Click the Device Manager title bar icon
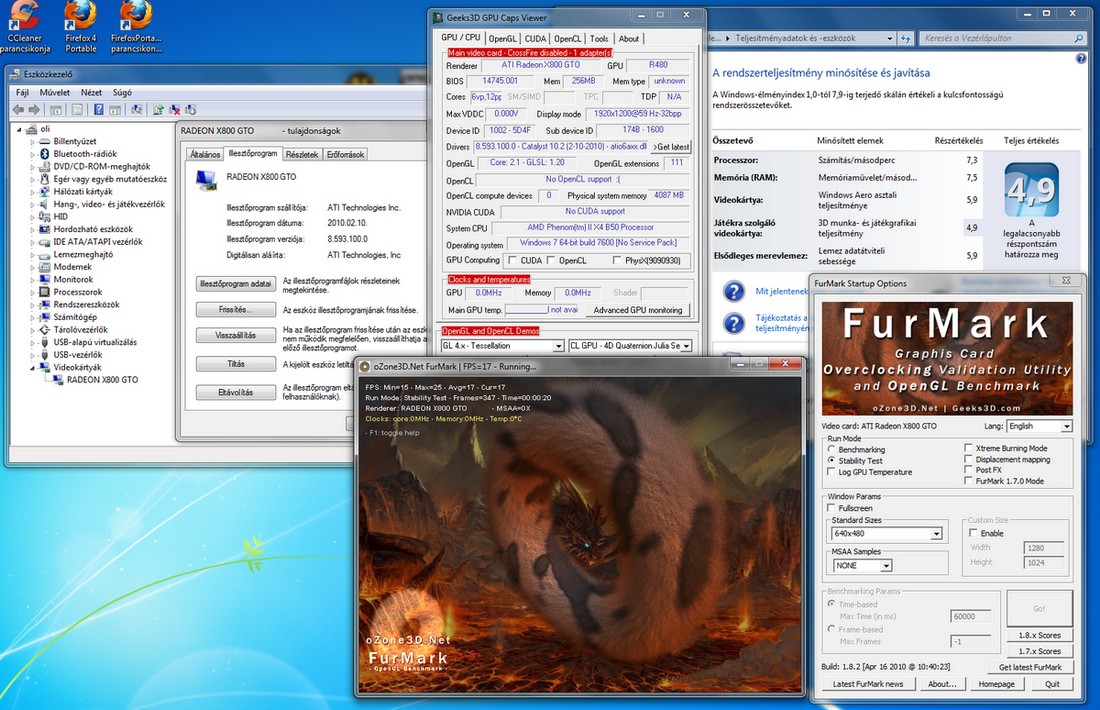The width and height of the screenshot is (1100, 710). pyautogui.click(x=15, y=74)
